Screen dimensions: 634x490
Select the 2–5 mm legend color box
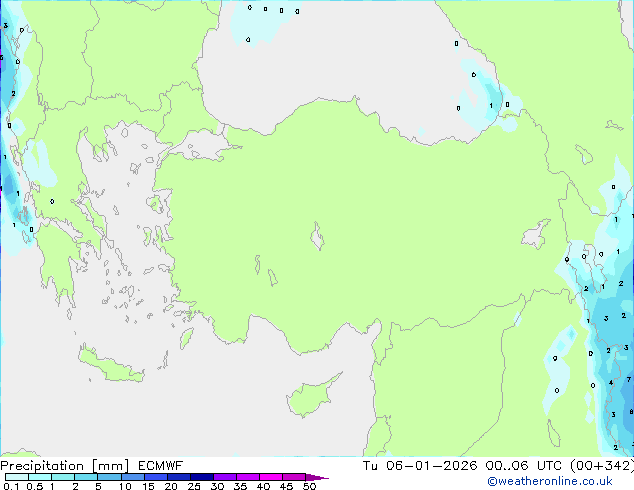pyautogui.click(x=86, y=477)
